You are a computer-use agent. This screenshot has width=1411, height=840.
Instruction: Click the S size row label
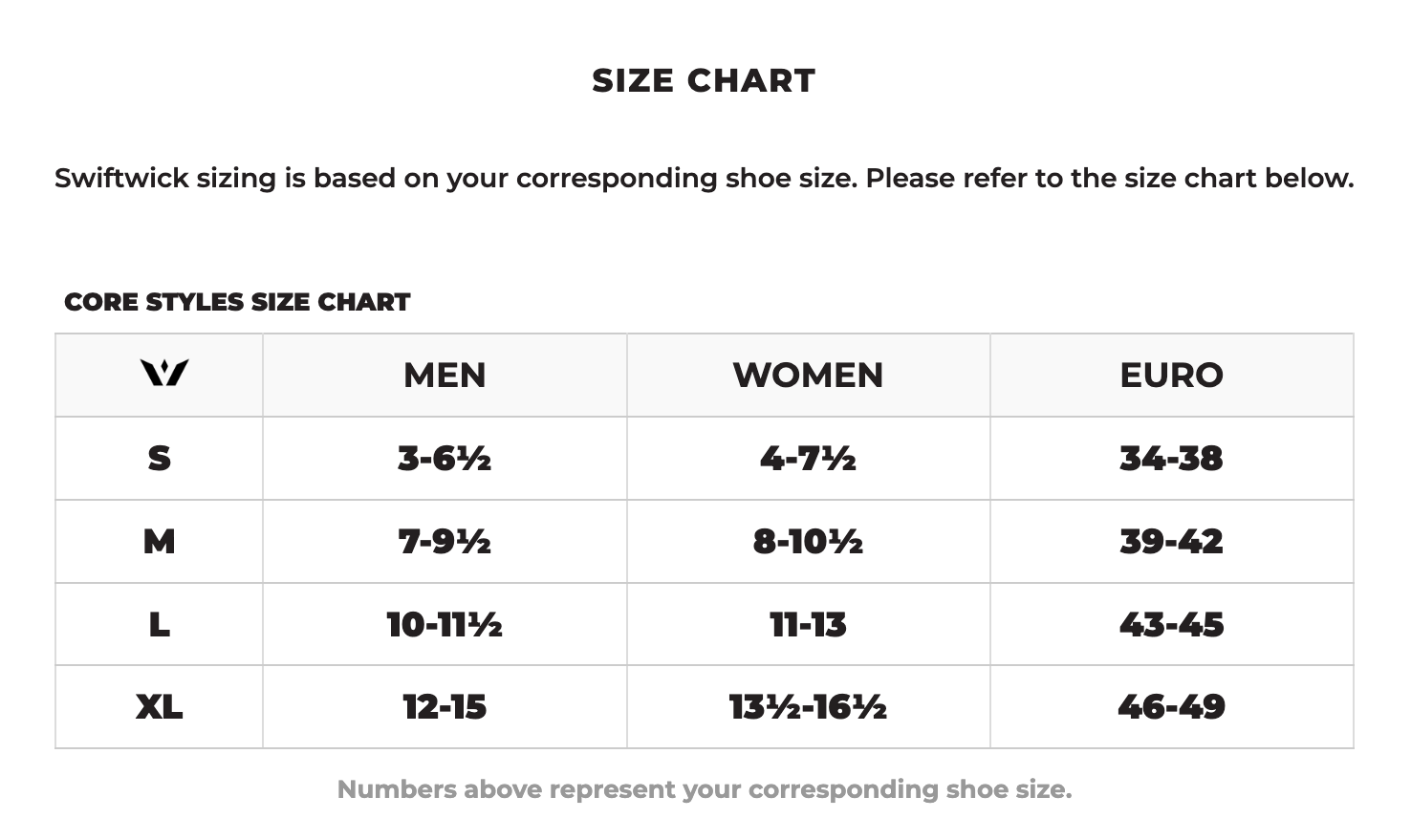click(159, 459)
